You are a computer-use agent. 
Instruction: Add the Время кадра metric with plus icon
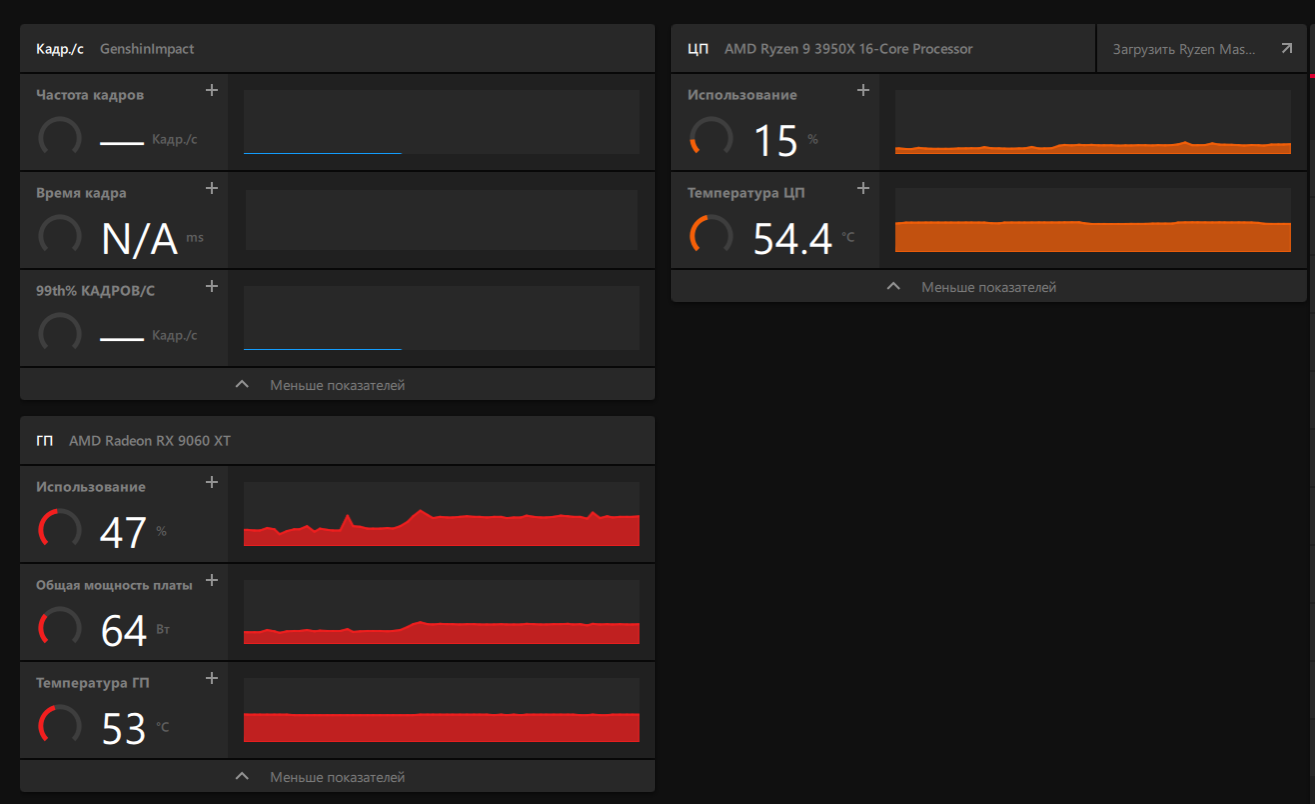[x=211, y=188]
